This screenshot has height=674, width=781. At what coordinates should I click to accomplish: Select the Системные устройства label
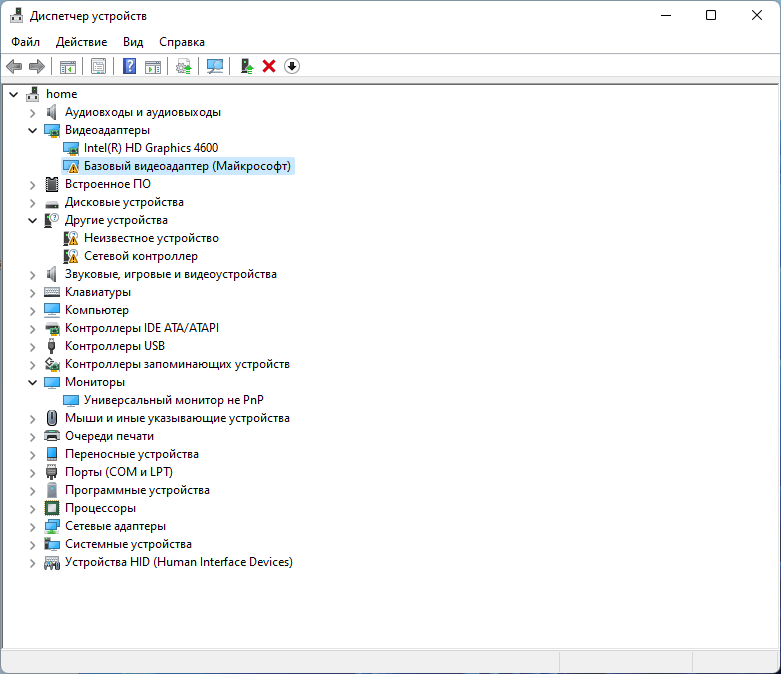129,544
